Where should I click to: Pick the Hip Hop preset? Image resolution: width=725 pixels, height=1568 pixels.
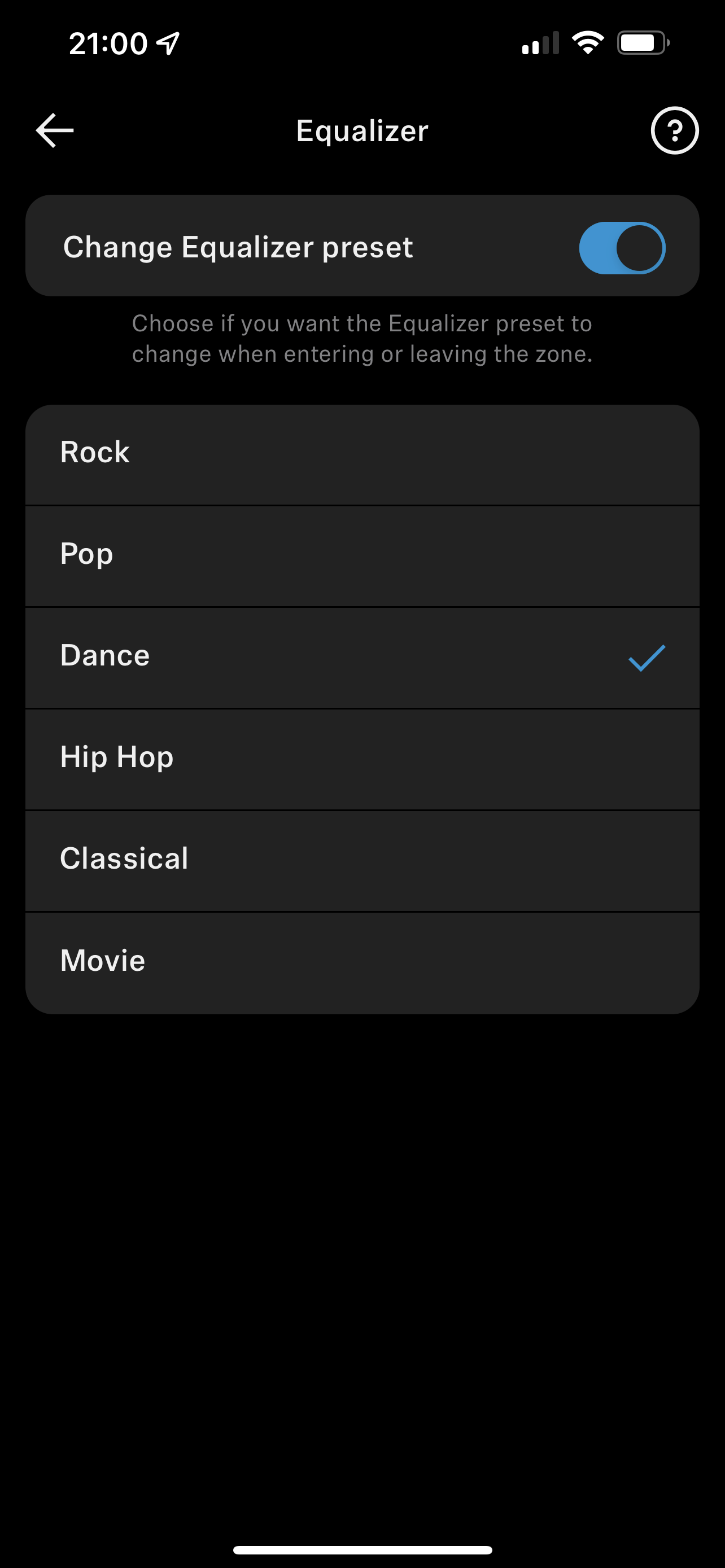point(362,760)
